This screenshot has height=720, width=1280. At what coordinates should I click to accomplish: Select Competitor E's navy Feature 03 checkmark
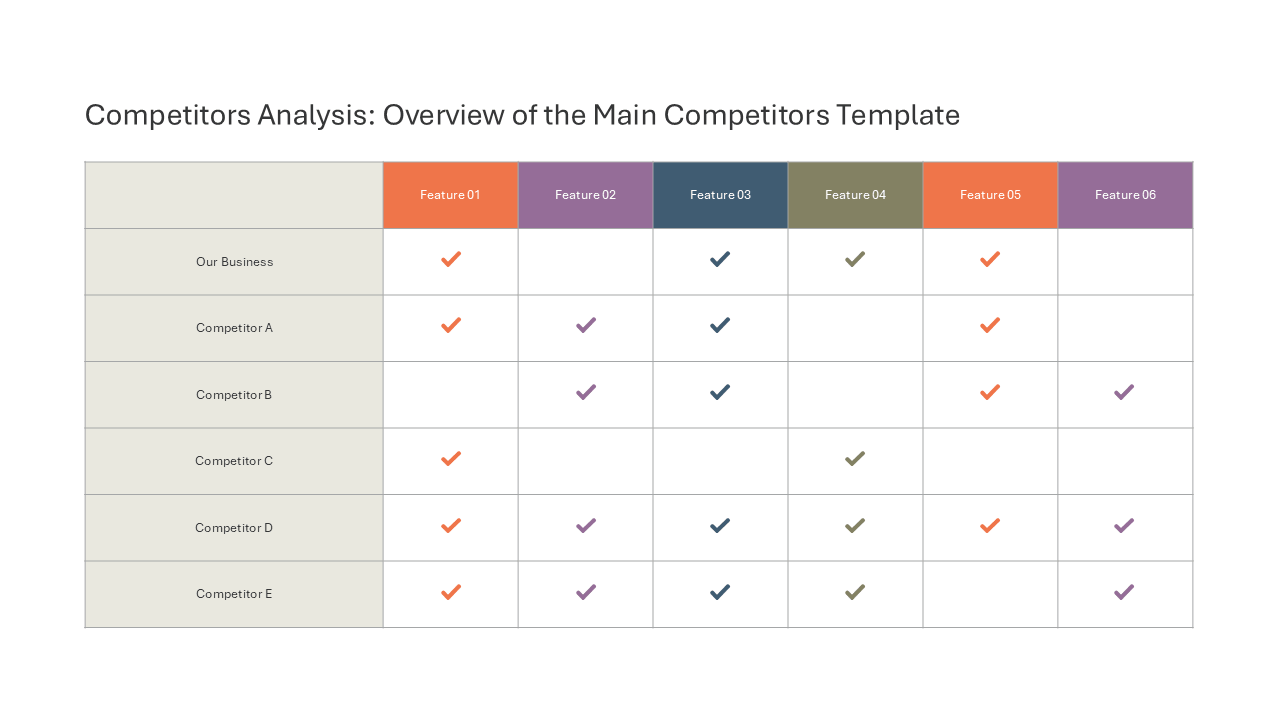(720, 592)
